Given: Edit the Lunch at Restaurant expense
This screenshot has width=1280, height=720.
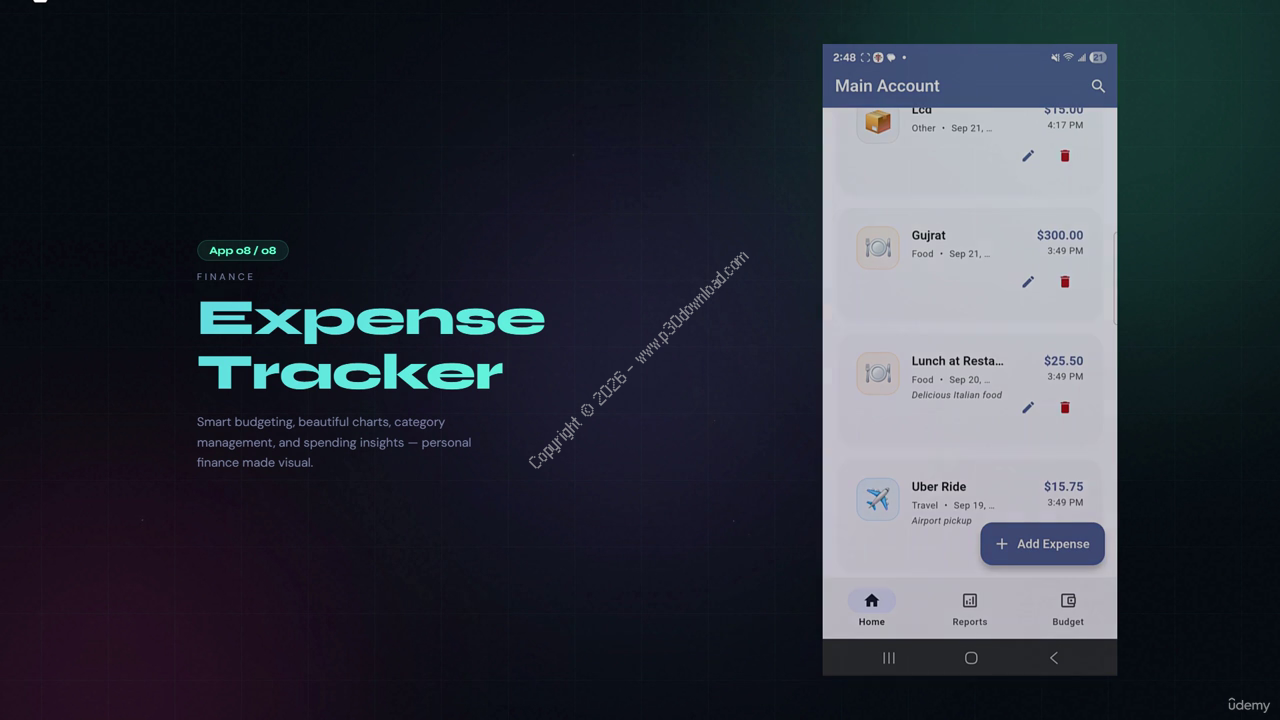Looking at the screenshot, I should point(1028,408).
